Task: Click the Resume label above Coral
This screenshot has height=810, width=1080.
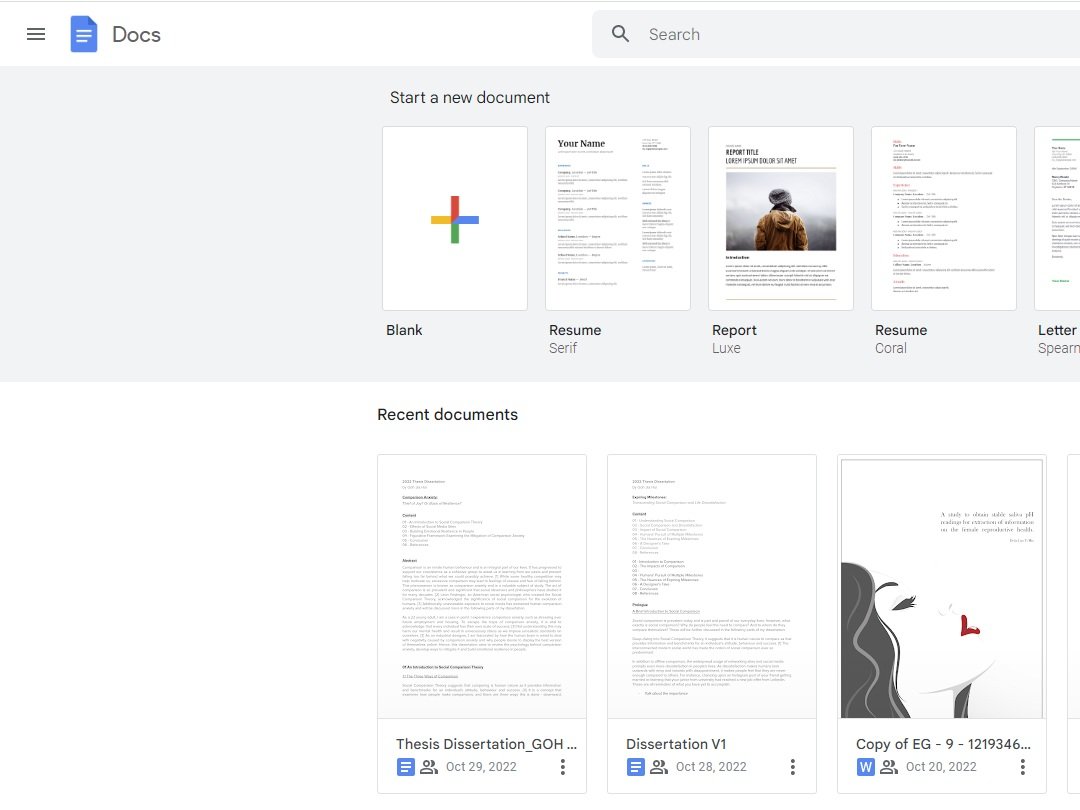Action: click(x=901, y=330)
